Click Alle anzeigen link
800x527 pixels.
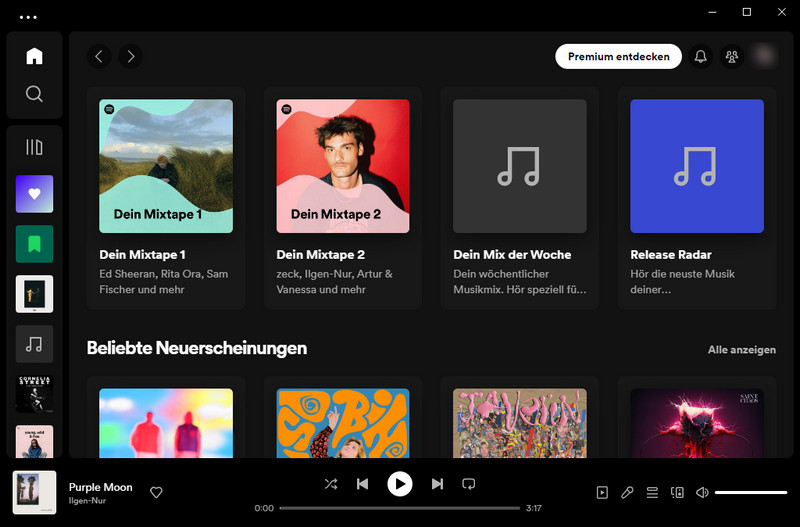click(742, 350)
